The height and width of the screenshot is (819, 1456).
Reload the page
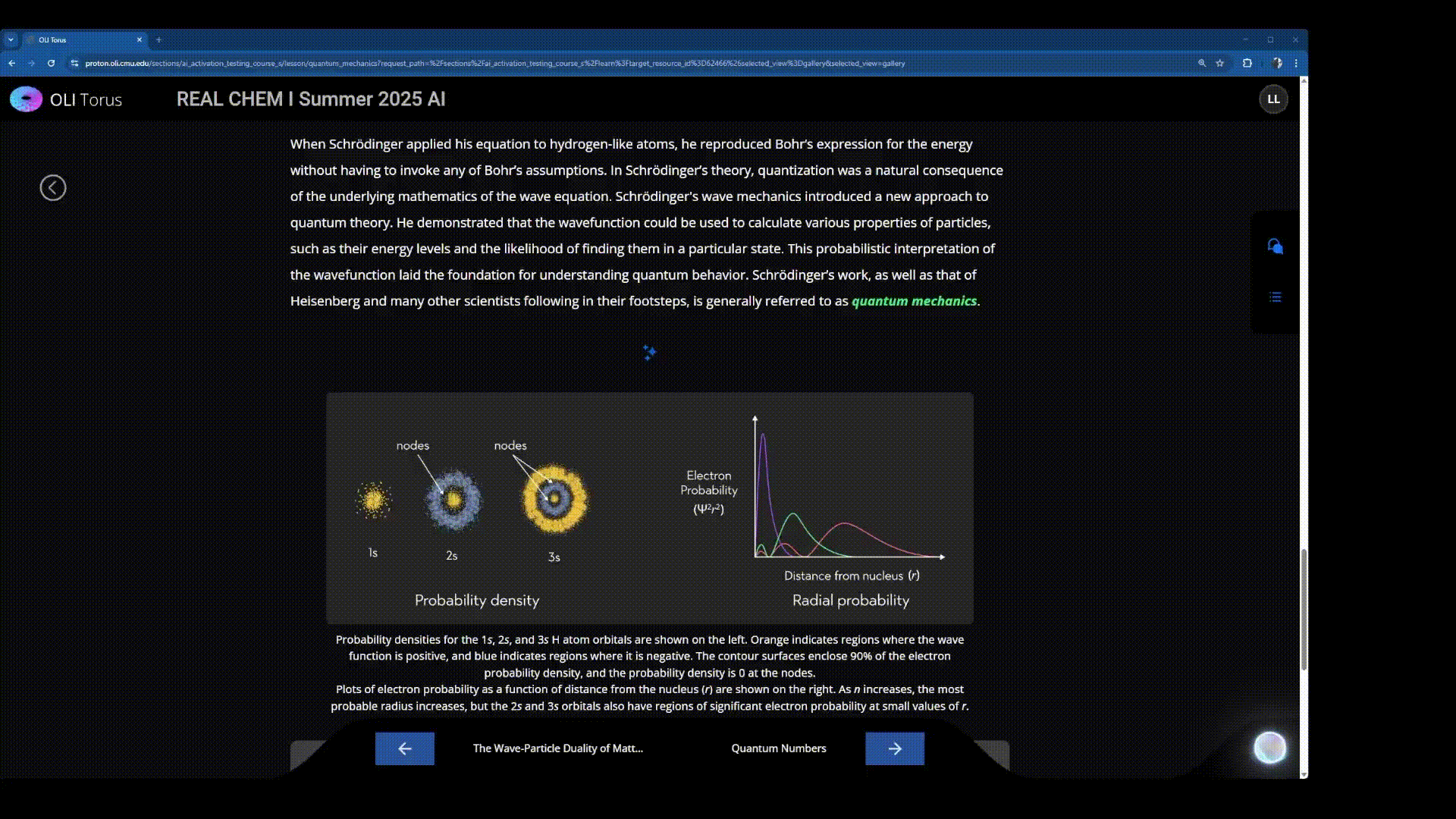click(x=51, y=63)
